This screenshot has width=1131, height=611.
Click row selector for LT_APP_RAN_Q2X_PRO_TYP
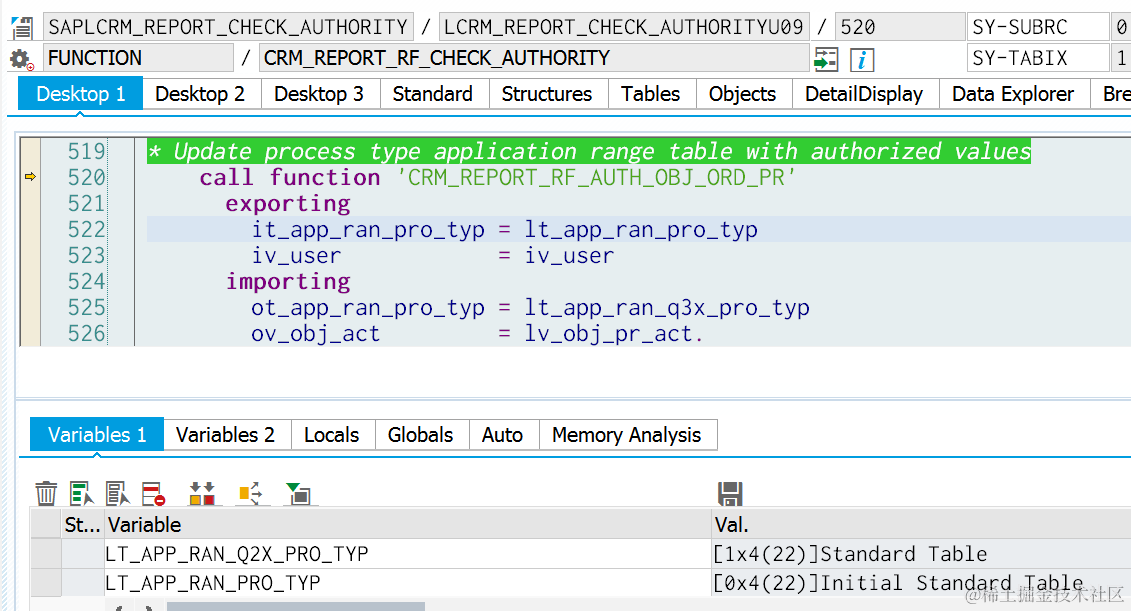click(46, 554)
